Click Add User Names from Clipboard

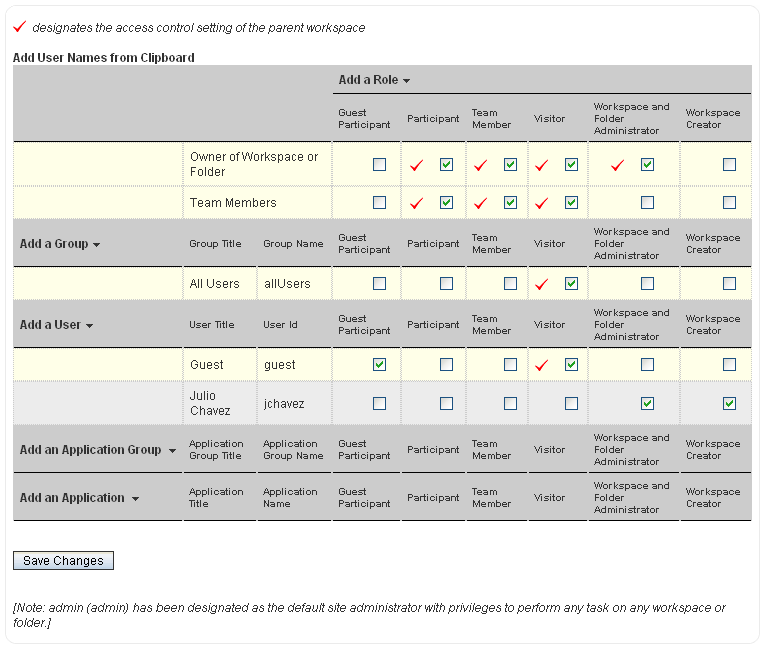(x=103, y=58)
